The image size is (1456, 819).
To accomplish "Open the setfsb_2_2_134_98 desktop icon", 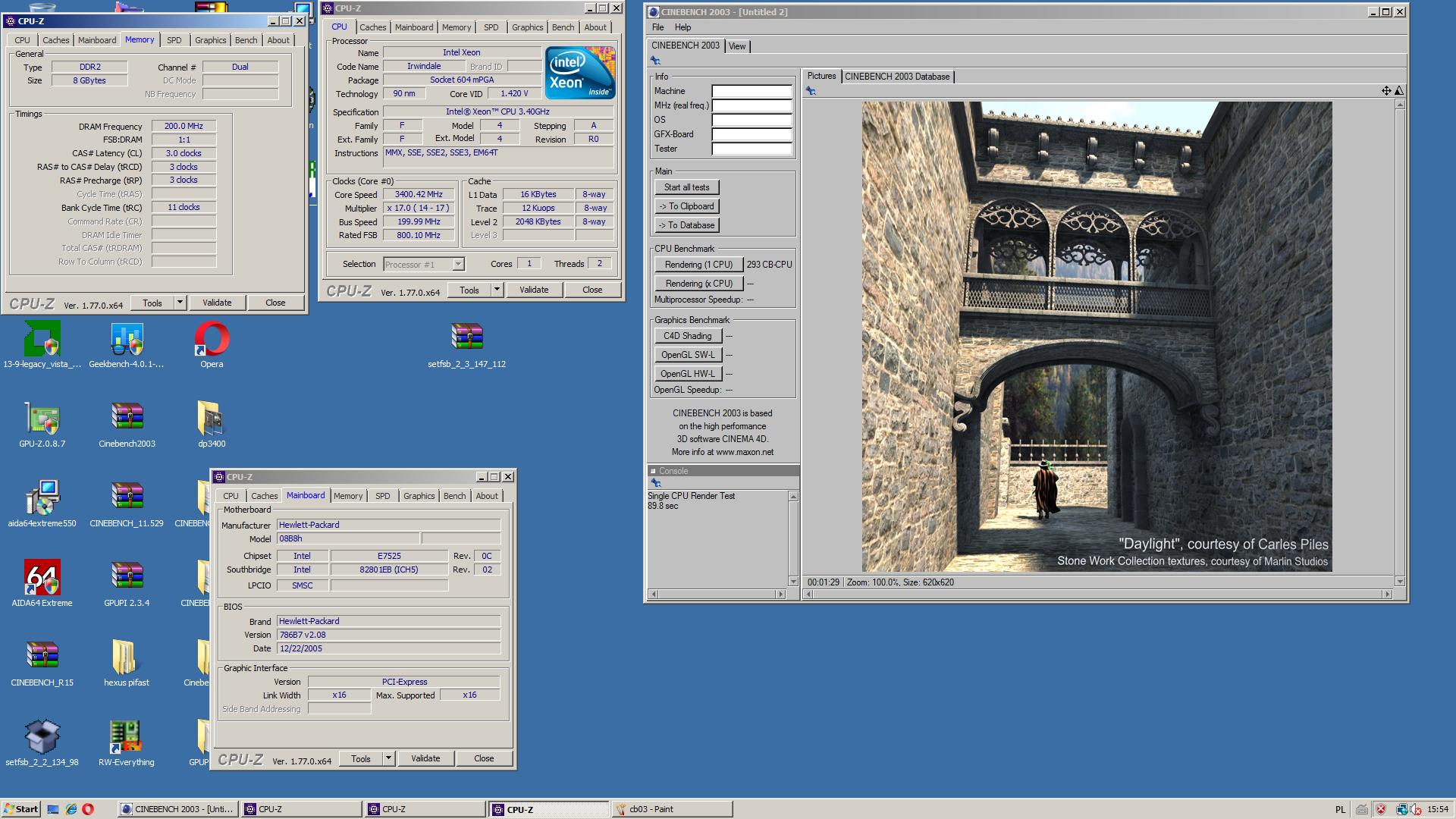I will pyautogui.click(x=42, y=737).
